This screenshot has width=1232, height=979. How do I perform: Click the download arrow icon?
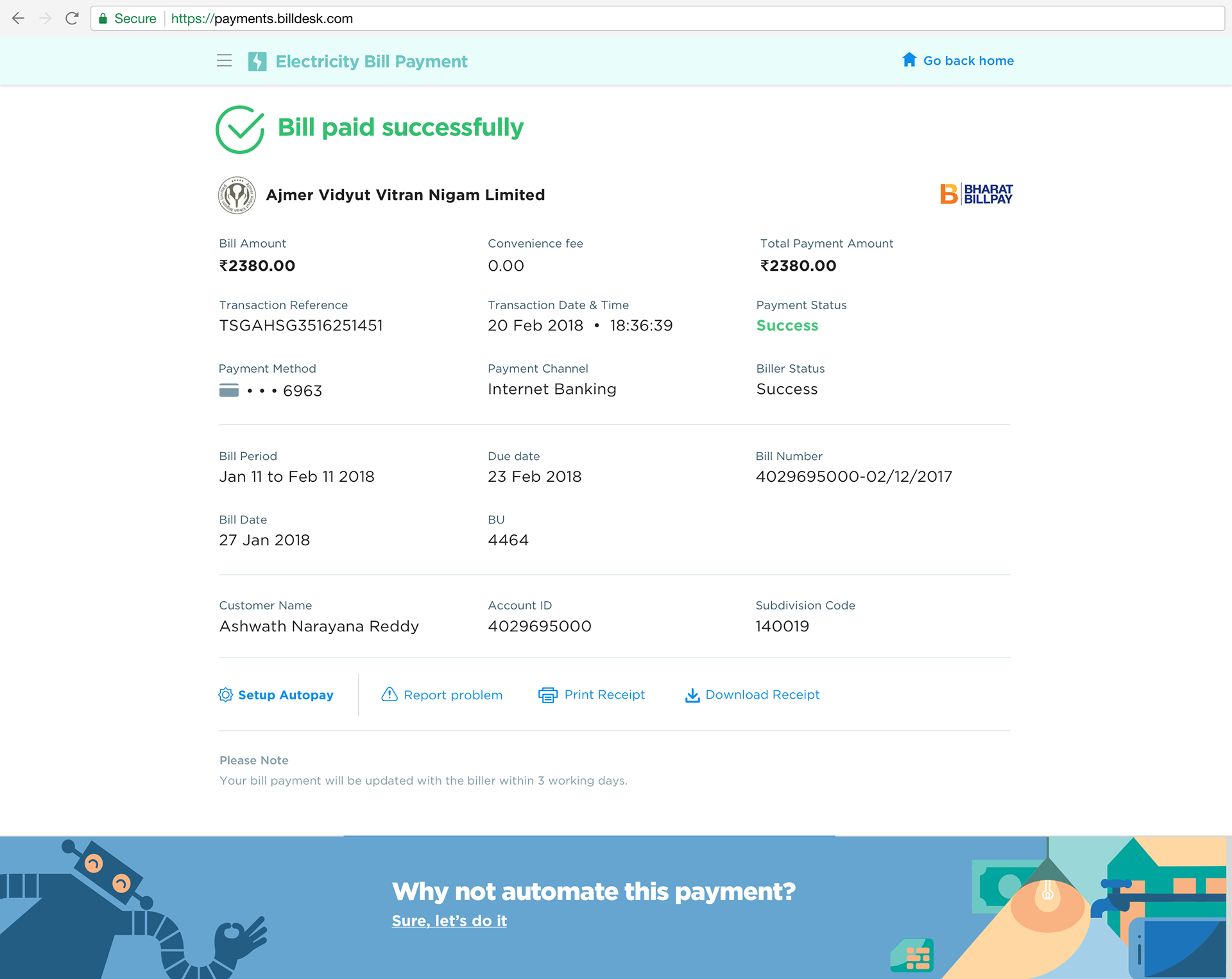point(692,695)
